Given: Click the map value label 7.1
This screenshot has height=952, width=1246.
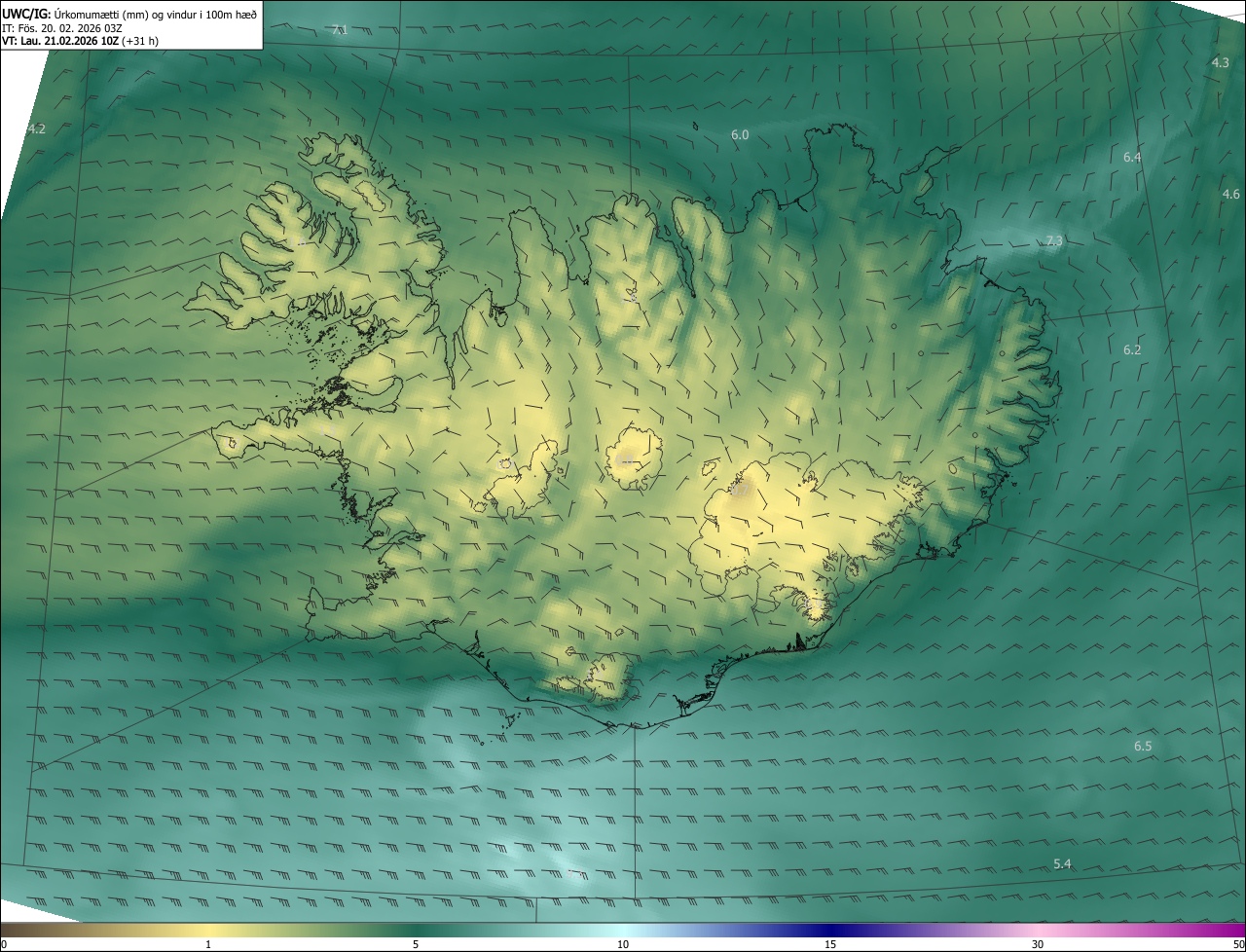Looking at the screenshot, I should tap(340, 30).
